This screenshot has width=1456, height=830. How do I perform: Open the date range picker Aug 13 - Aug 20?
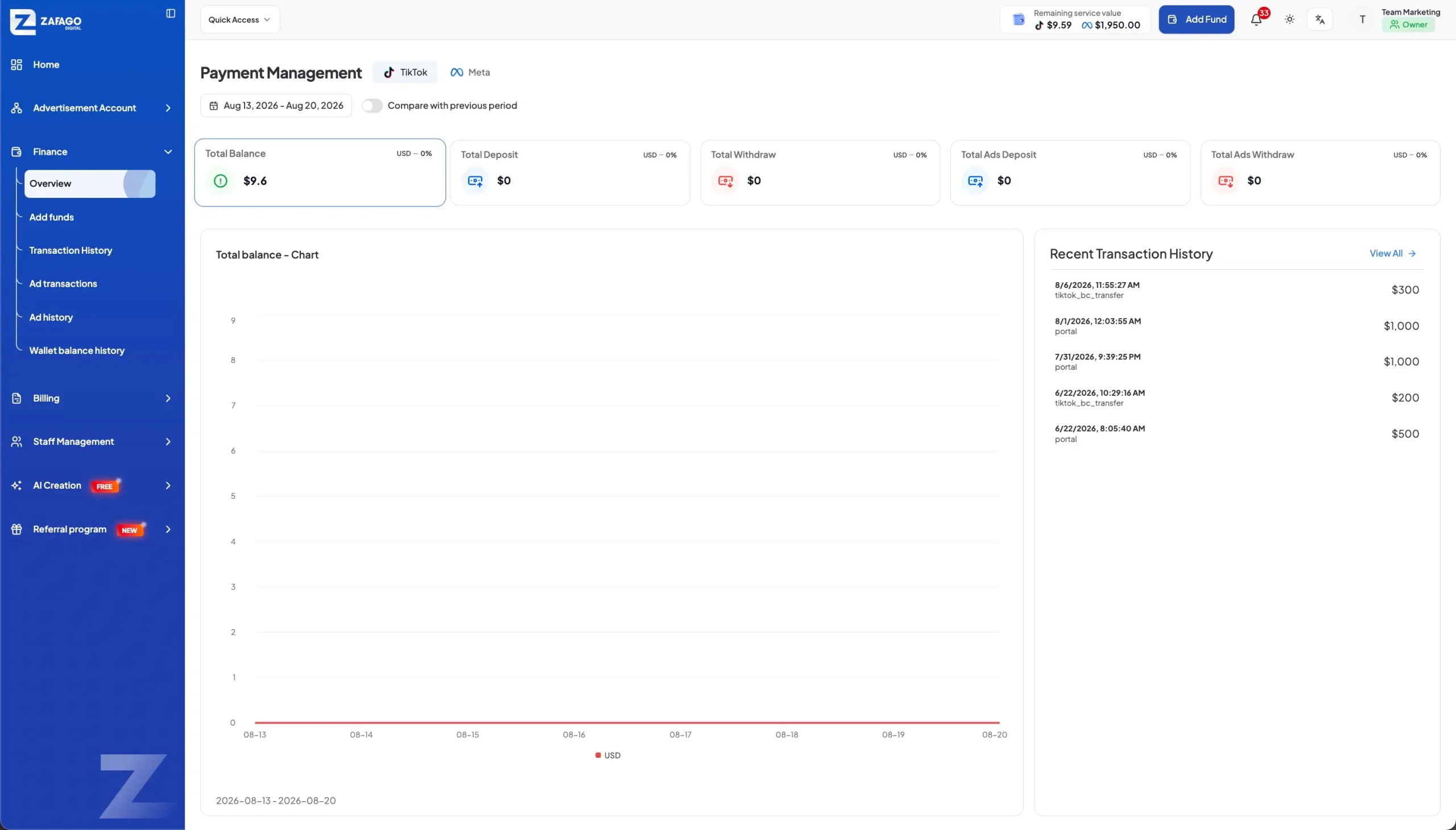tap(276, 105)
